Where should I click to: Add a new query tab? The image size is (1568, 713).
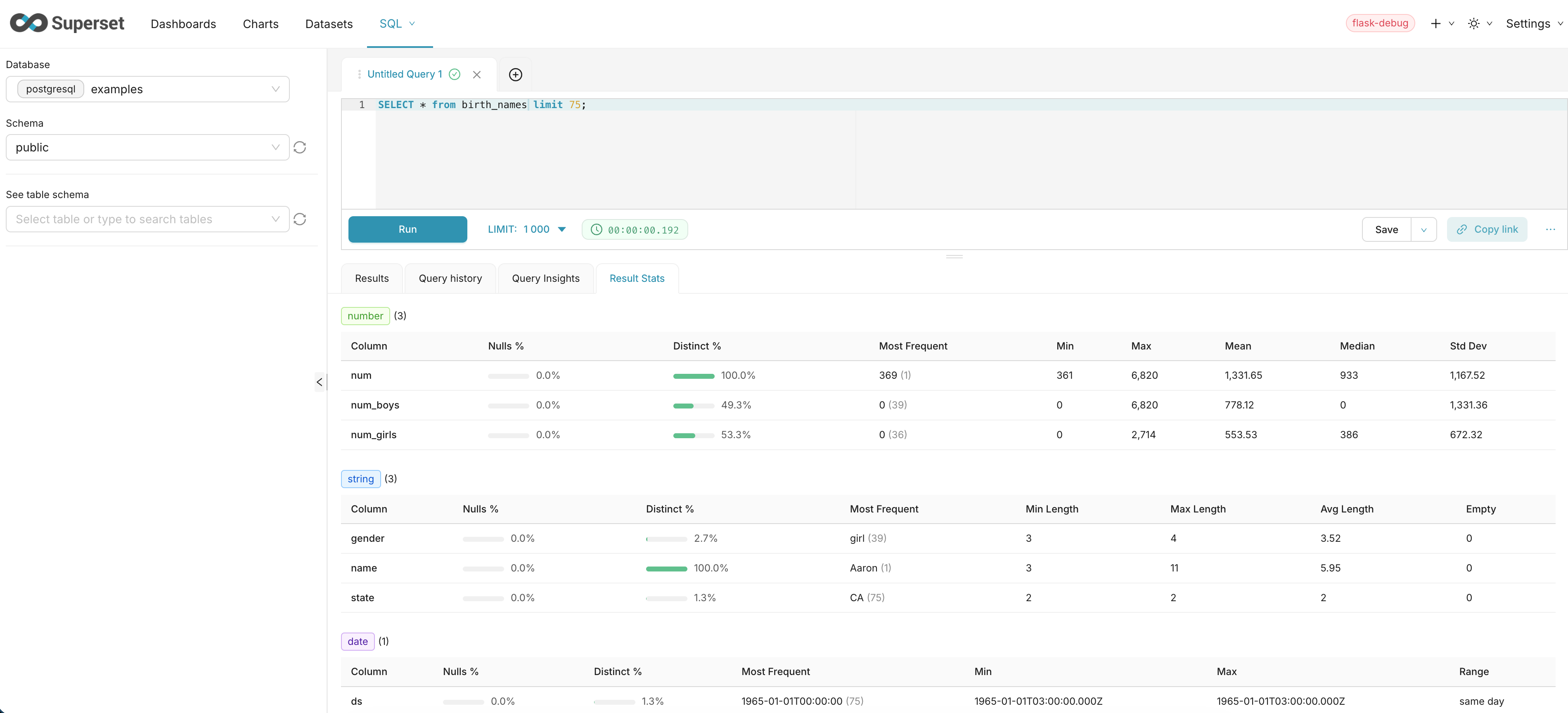point(515,74)
